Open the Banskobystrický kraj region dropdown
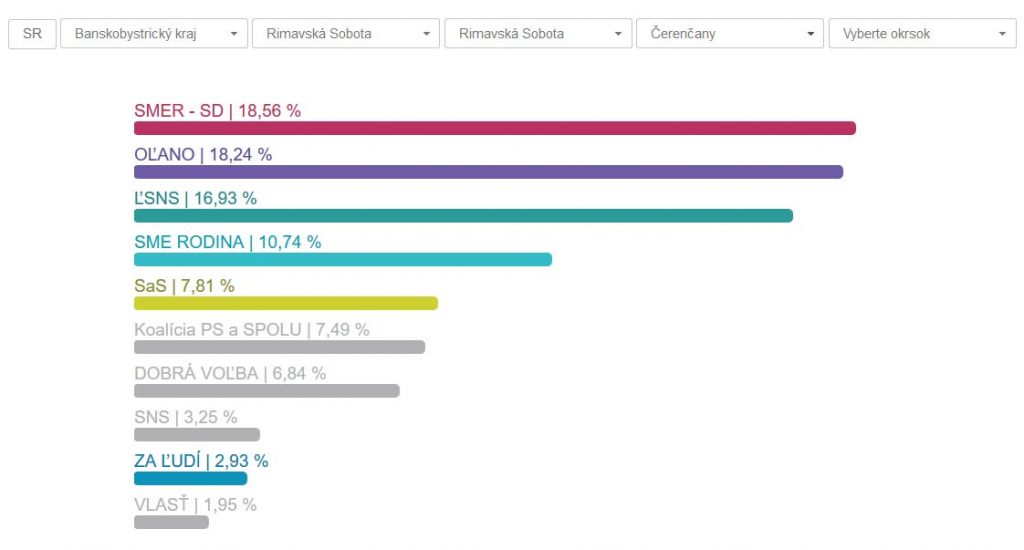This screenshot has width=1024, height=550. tap(154, 33)
